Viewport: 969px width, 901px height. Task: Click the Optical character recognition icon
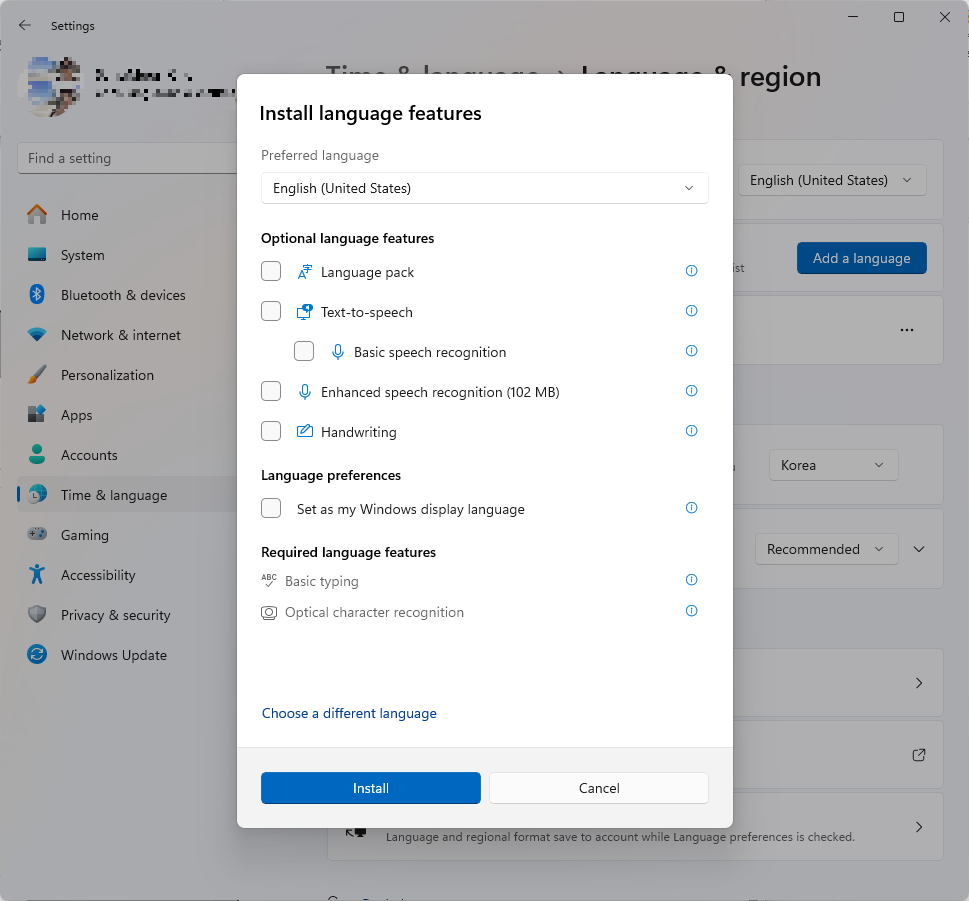click(269, 612)
